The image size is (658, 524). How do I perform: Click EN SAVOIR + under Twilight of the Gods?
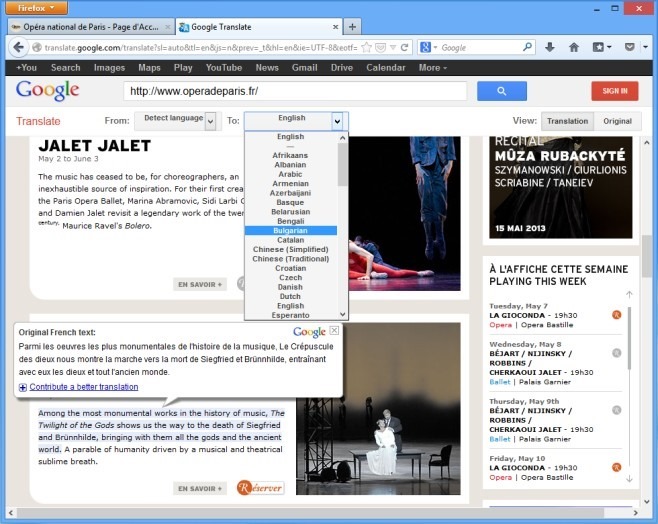[x=200, y=488]
